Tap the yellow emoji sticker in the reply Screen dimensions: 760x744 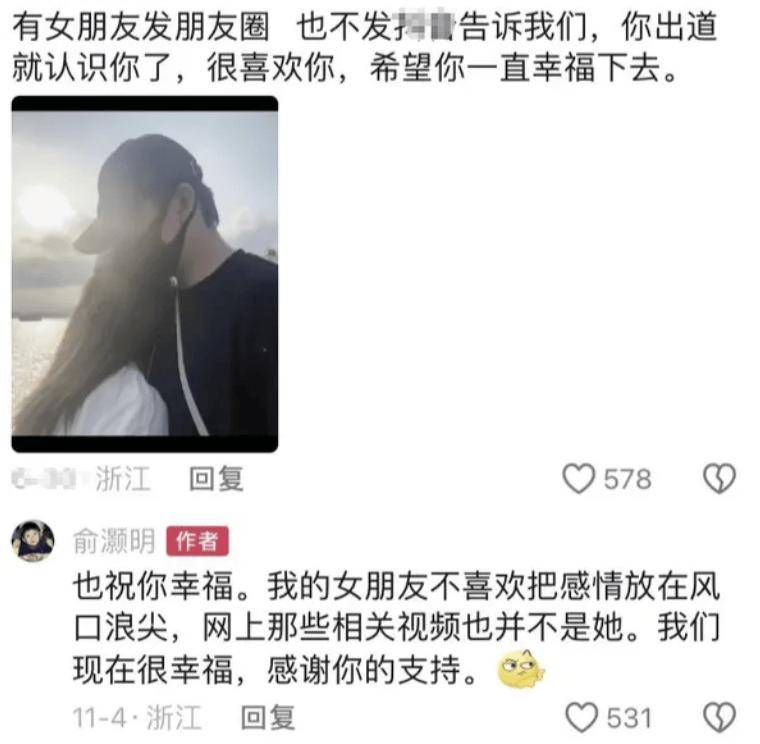pos(521,670)
